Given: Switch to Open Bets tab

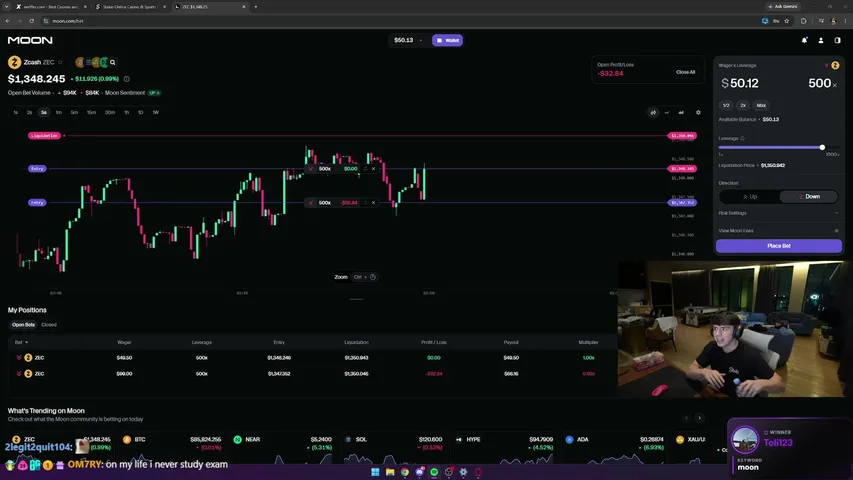Looking at the screenshot, I should click(23, 325).
